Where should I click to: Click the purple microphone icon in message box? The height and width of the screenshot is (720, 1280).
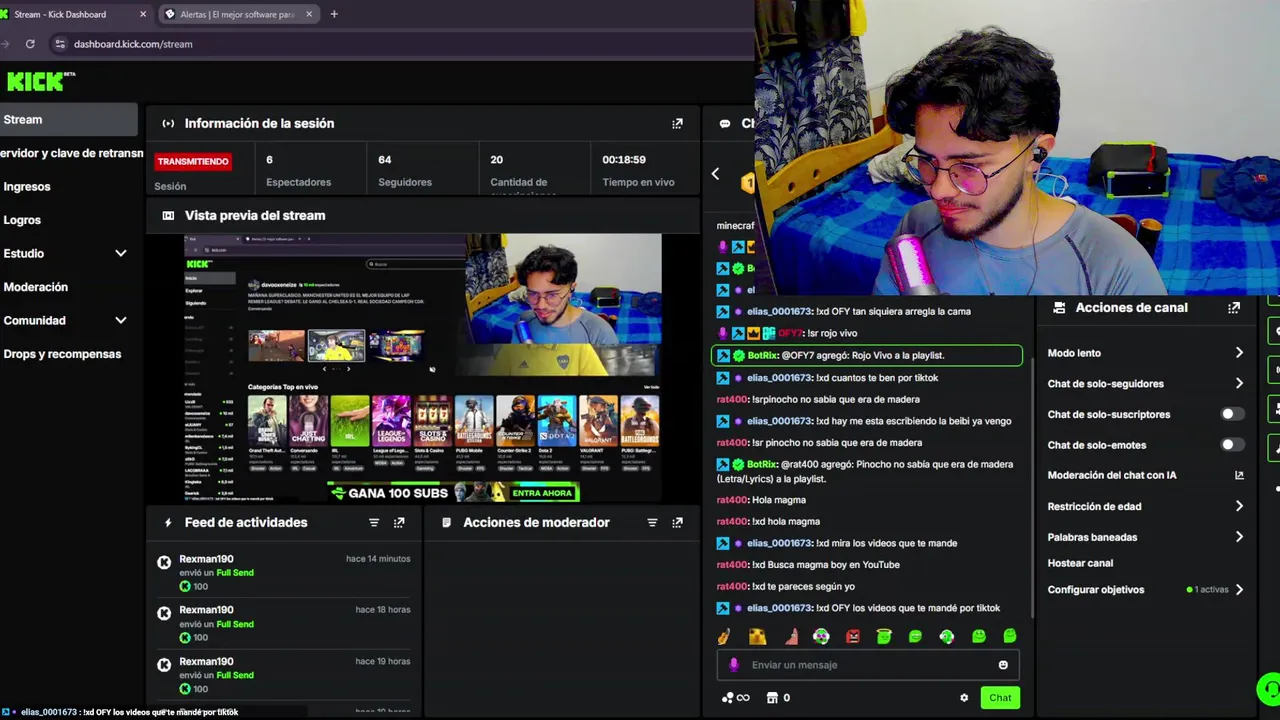734,665
